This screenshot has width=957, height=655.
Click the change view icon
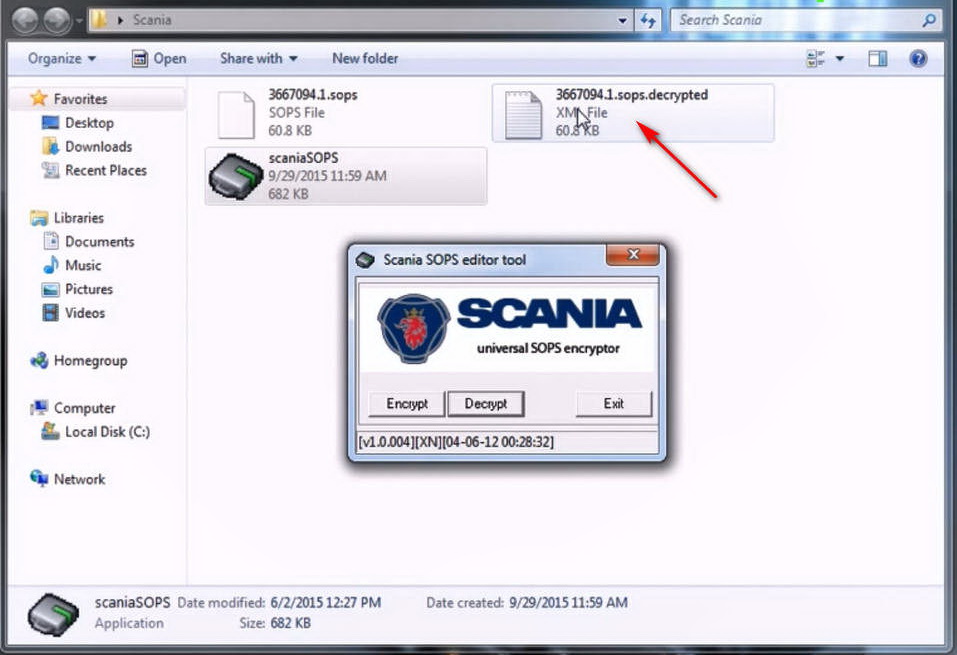coord(815,59)
